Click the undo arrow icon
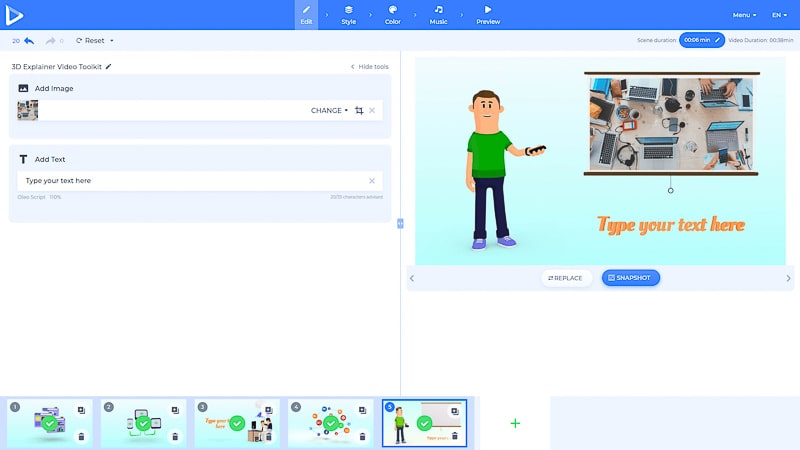 (x=29, y=41)
